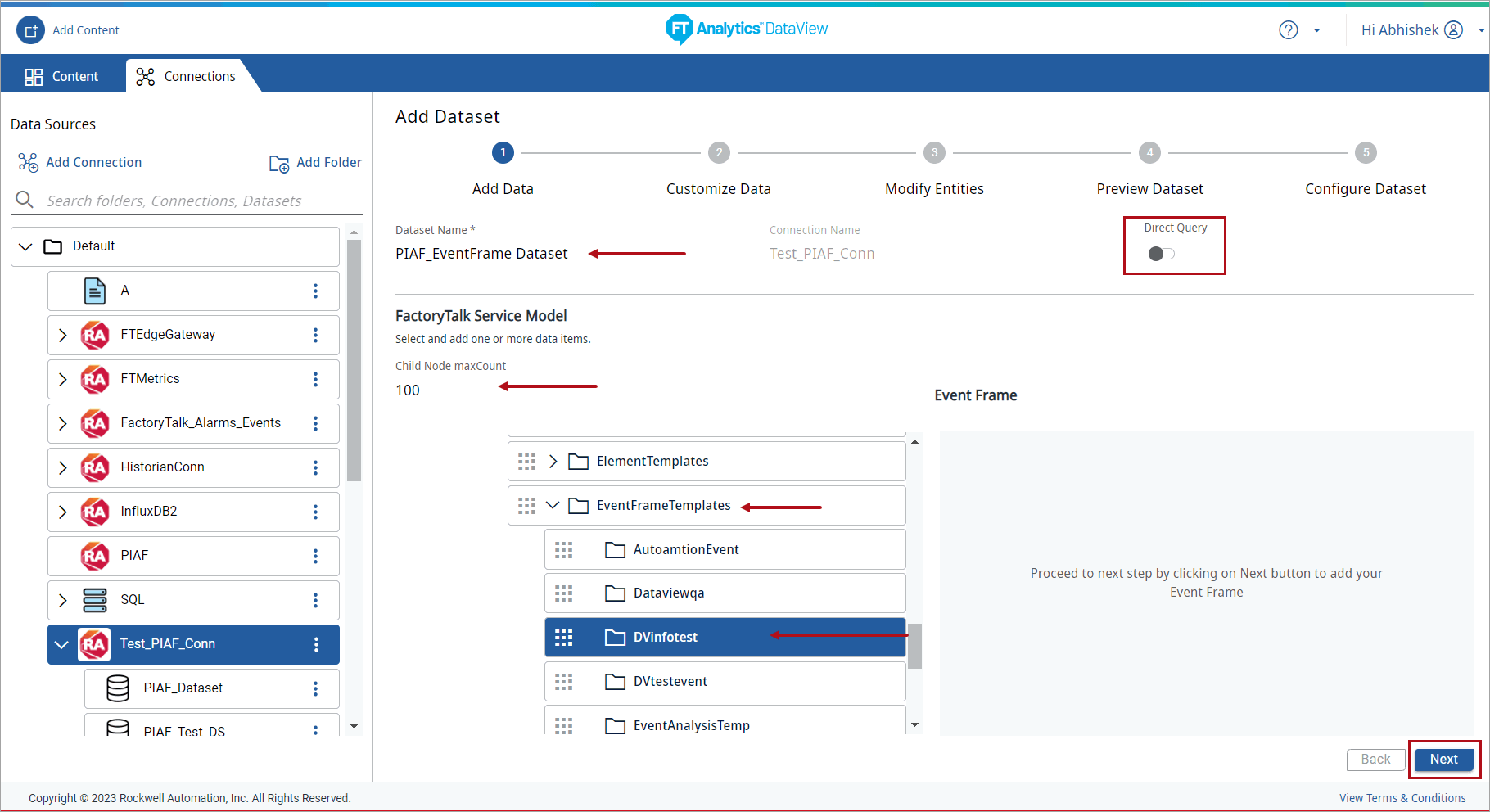Expand the FTMetrics connection
This screenshot has width=1490, height=812.
63,379
